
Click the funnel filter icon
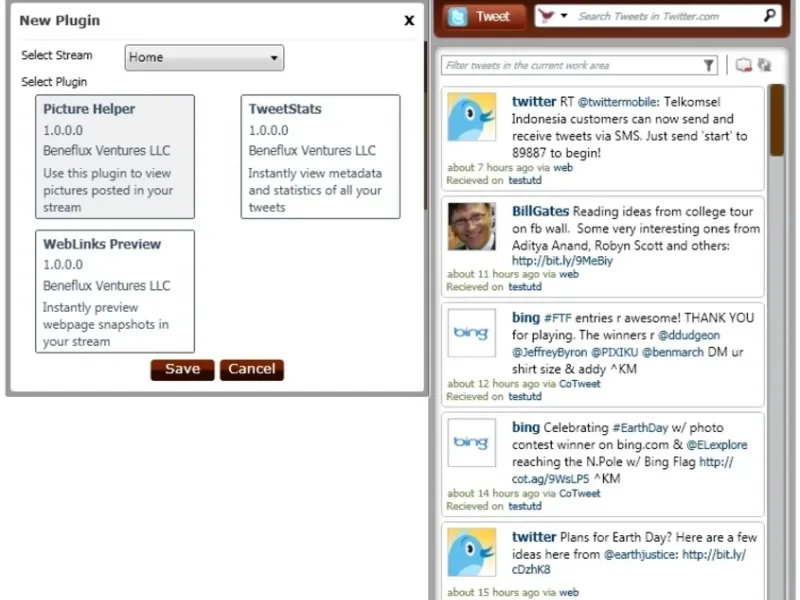pyautogui.click(x=709, y=65)
